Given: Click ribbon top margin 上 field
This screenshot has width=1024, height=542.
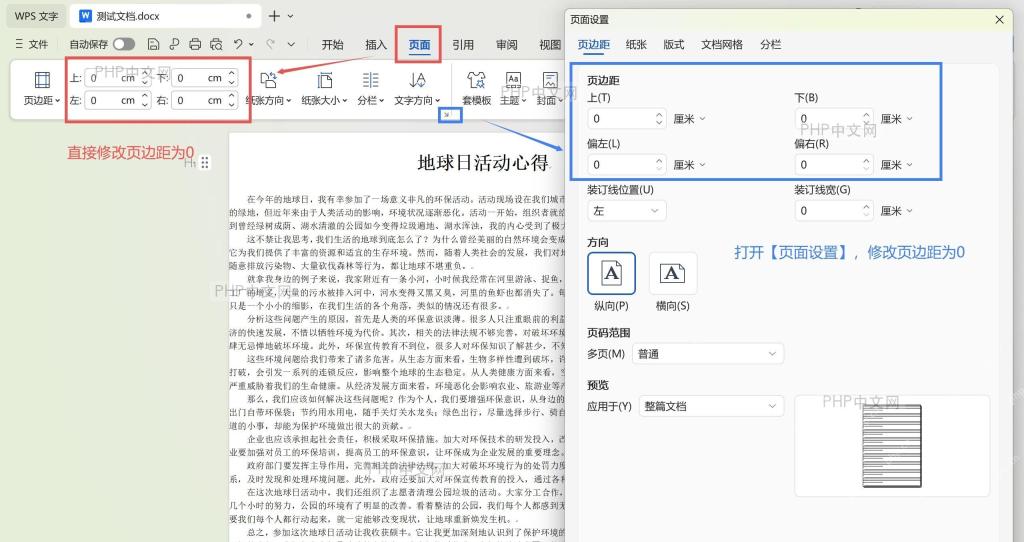Looking at the screenshot, I should tap(118, 78).
